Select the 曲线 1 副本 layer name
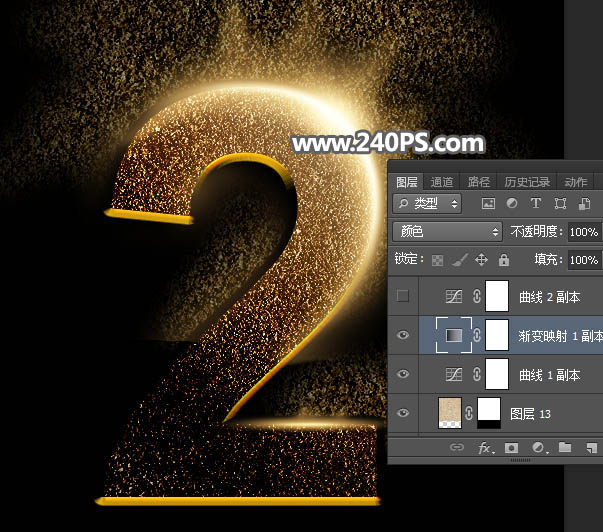The image size is (603, 532). tap(550, 375)
